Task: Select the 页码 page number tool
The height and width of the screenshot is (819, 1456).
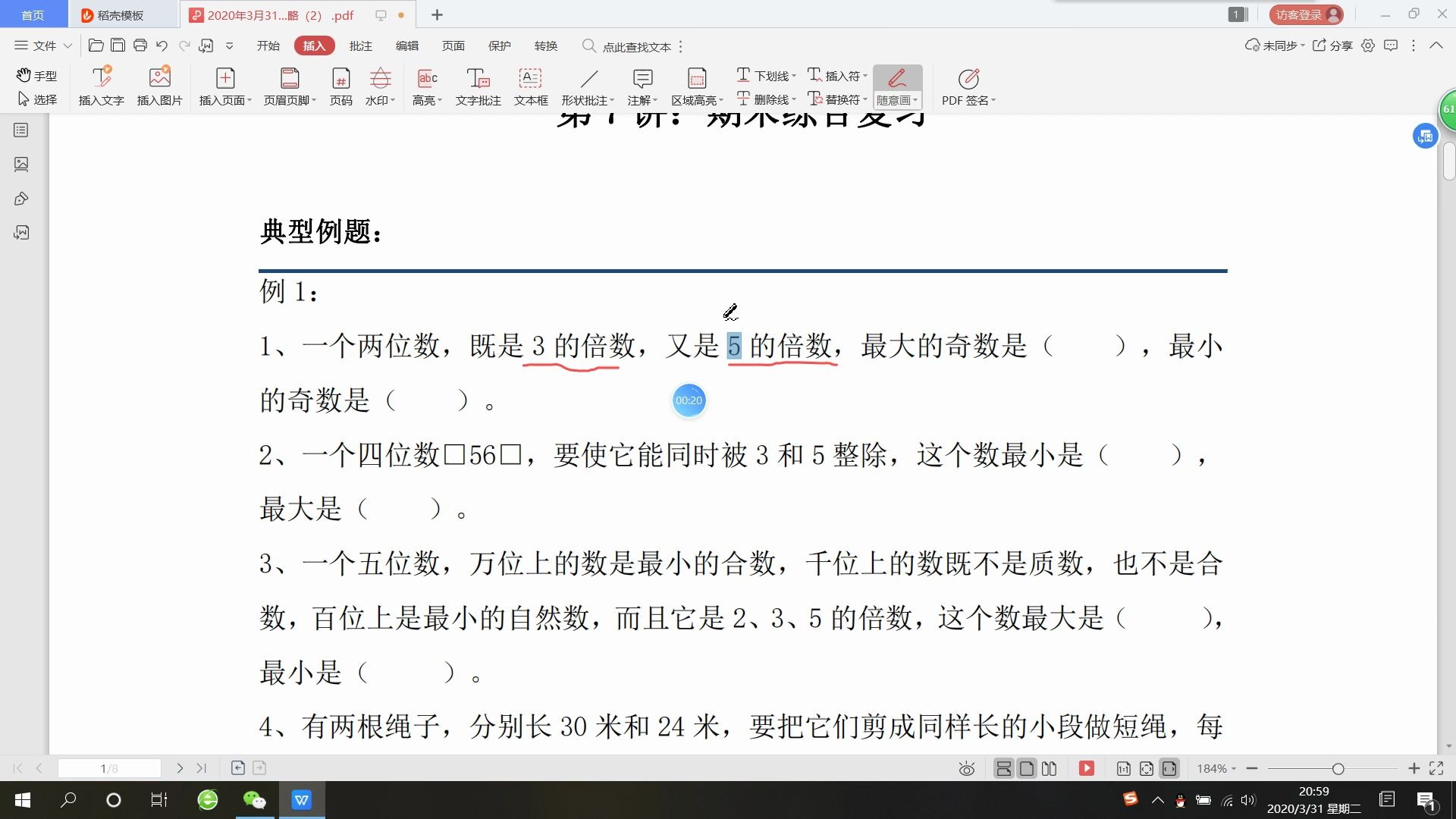Action: pos(340,85)
